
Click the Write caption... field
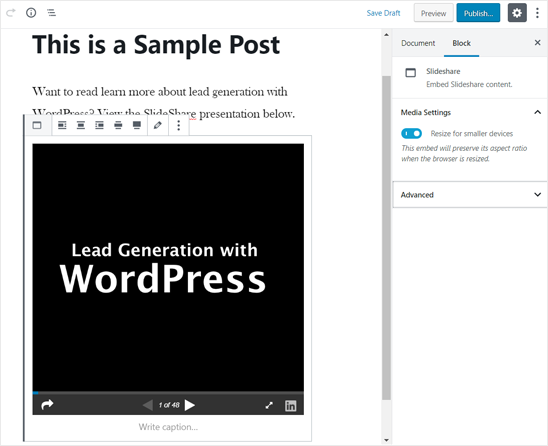coord(168,427)
